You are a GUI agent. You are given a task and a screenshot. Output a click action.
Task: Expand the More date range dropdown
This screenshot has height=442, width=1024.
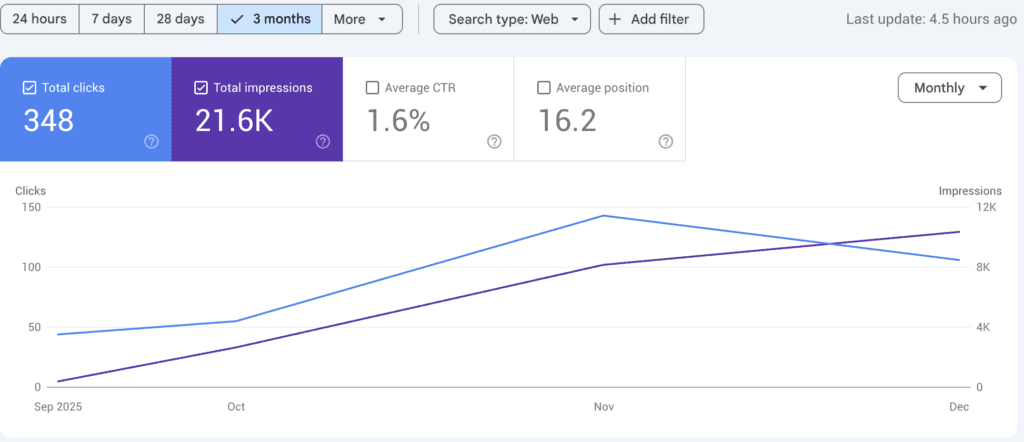click(361, 19)
